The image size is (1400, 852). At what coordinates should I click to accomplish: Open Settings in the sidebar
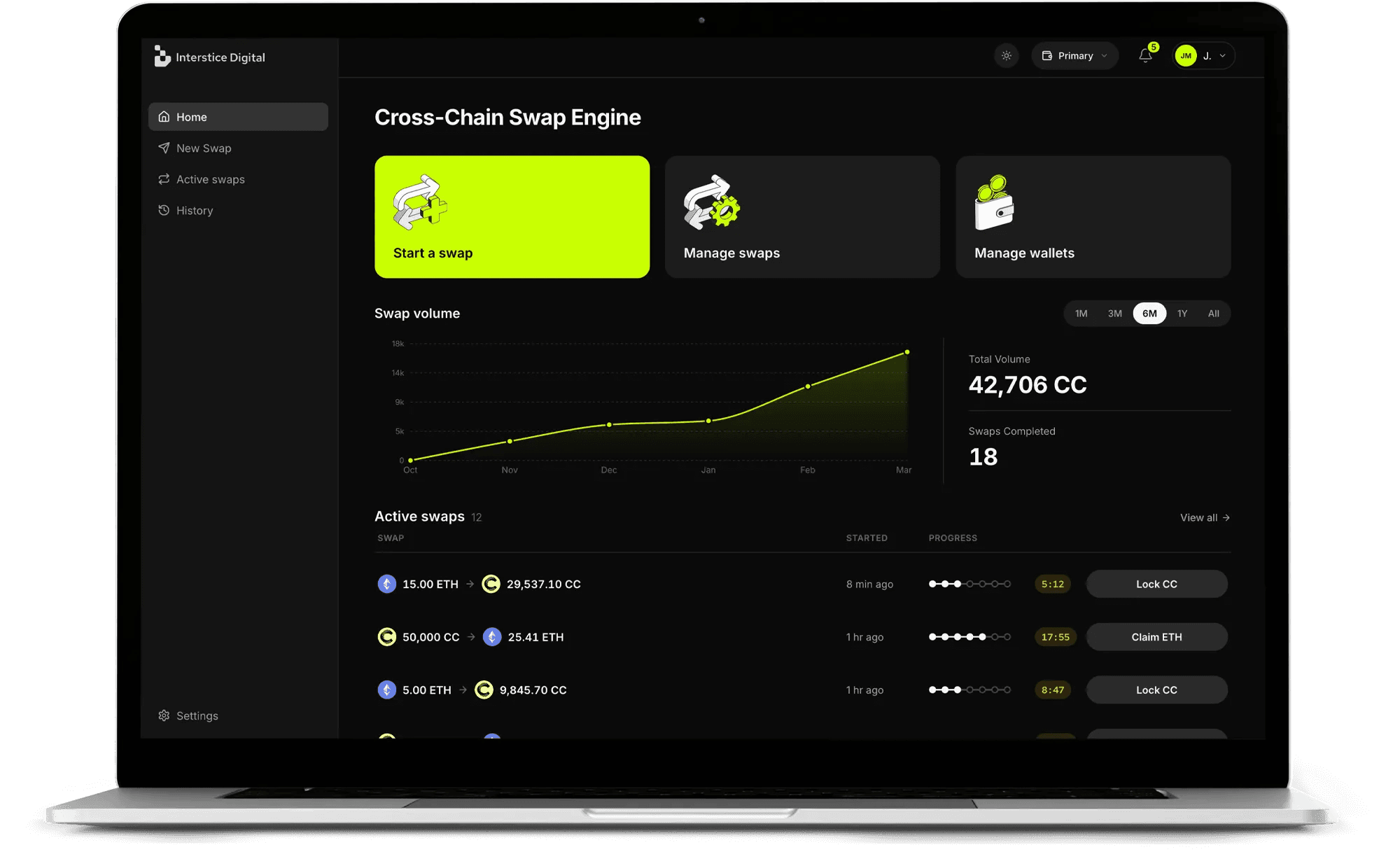click(238, 715)
